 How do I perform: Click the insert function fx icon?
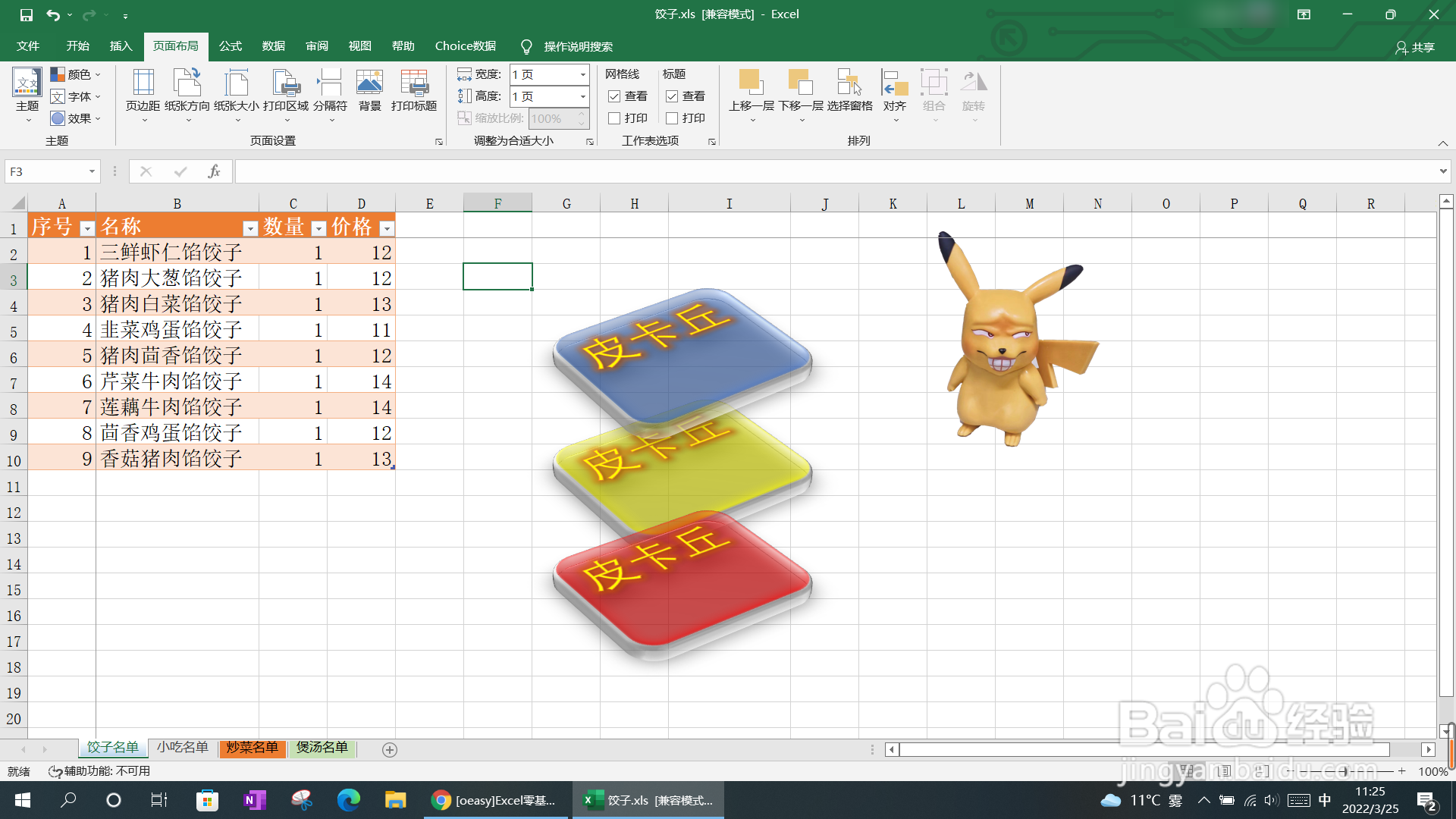pyautogui.click(x=214, y=171)
